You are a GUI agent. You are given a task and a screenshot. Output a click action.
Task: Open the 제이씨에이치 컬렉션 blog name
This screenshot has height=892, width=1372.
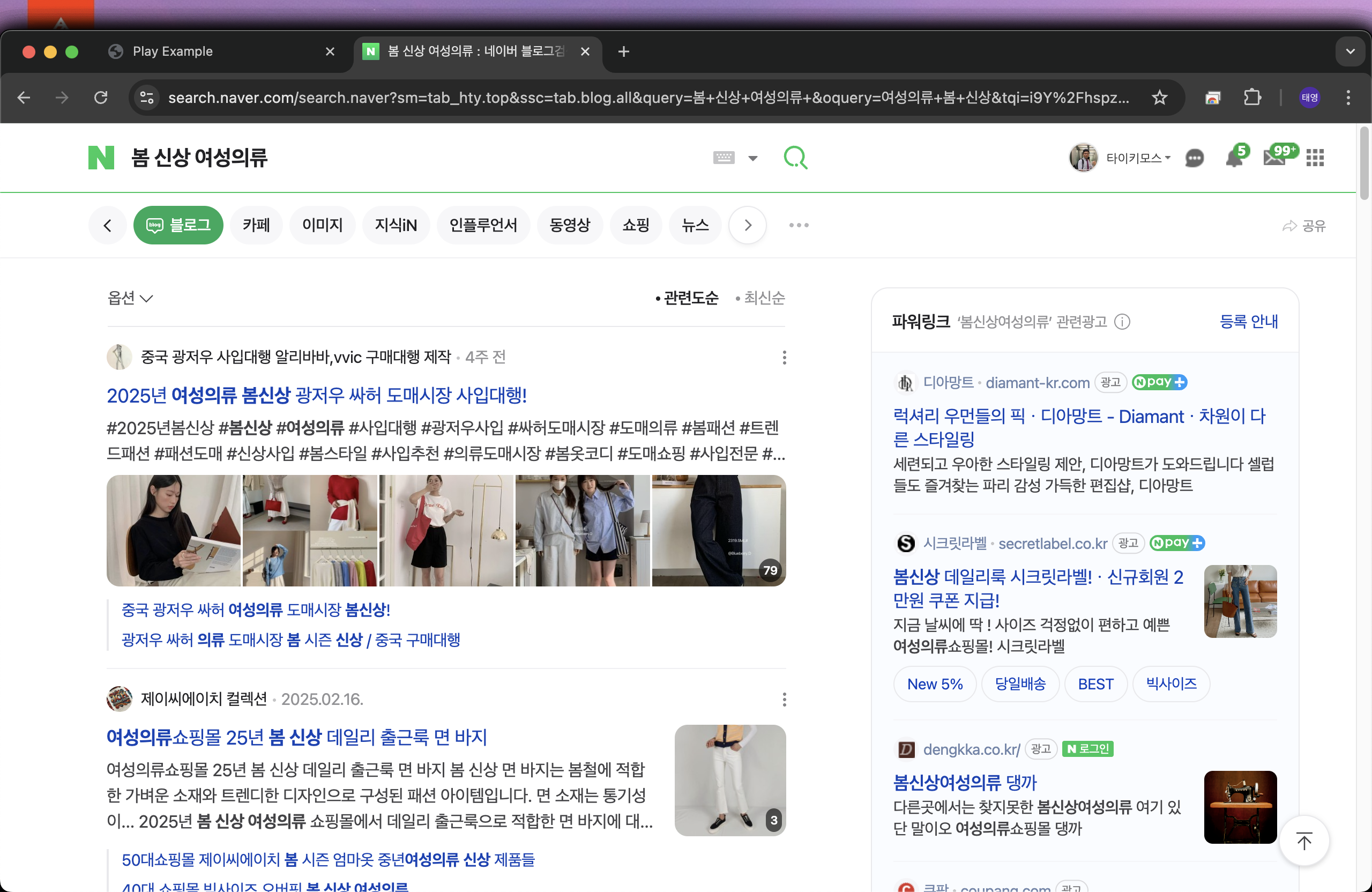204,699
